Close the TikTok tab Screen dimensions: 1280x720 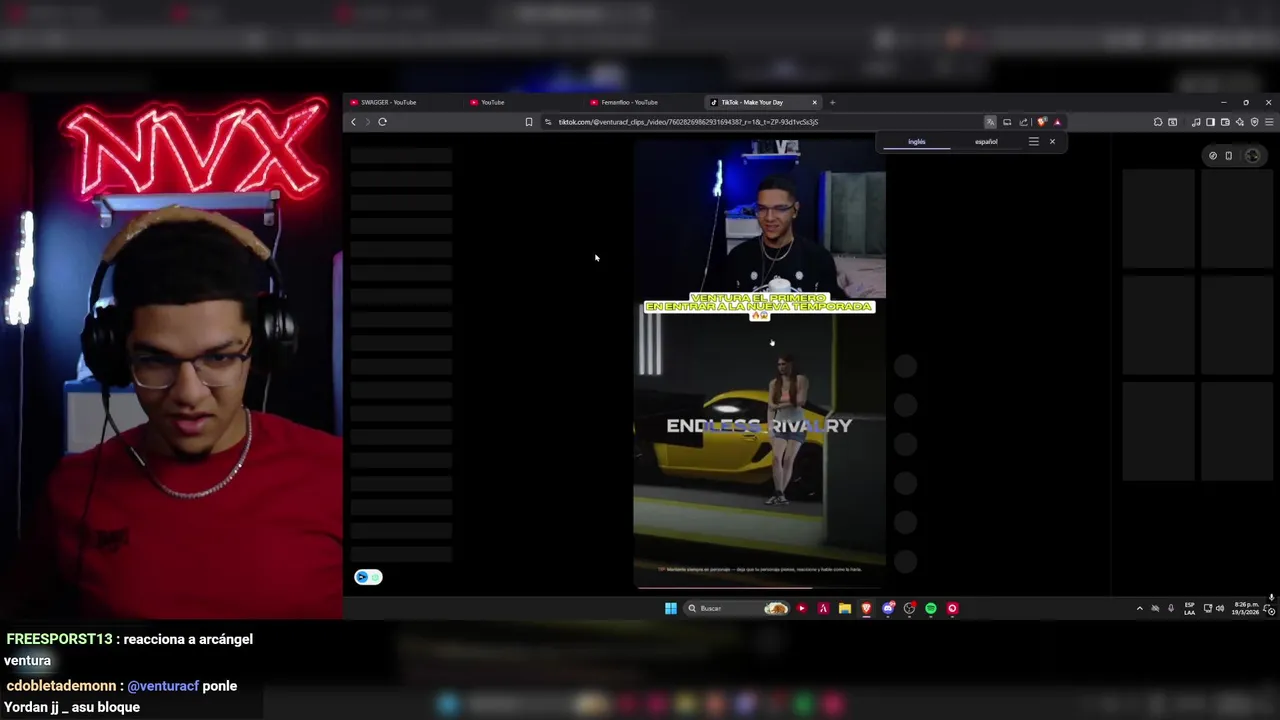[x=814, y=102]
